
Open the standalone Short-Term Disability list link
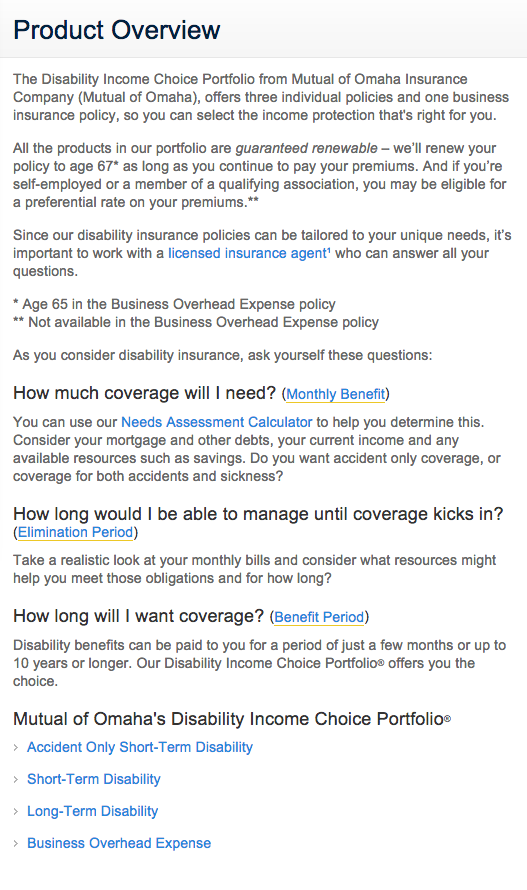coord(94,779)
